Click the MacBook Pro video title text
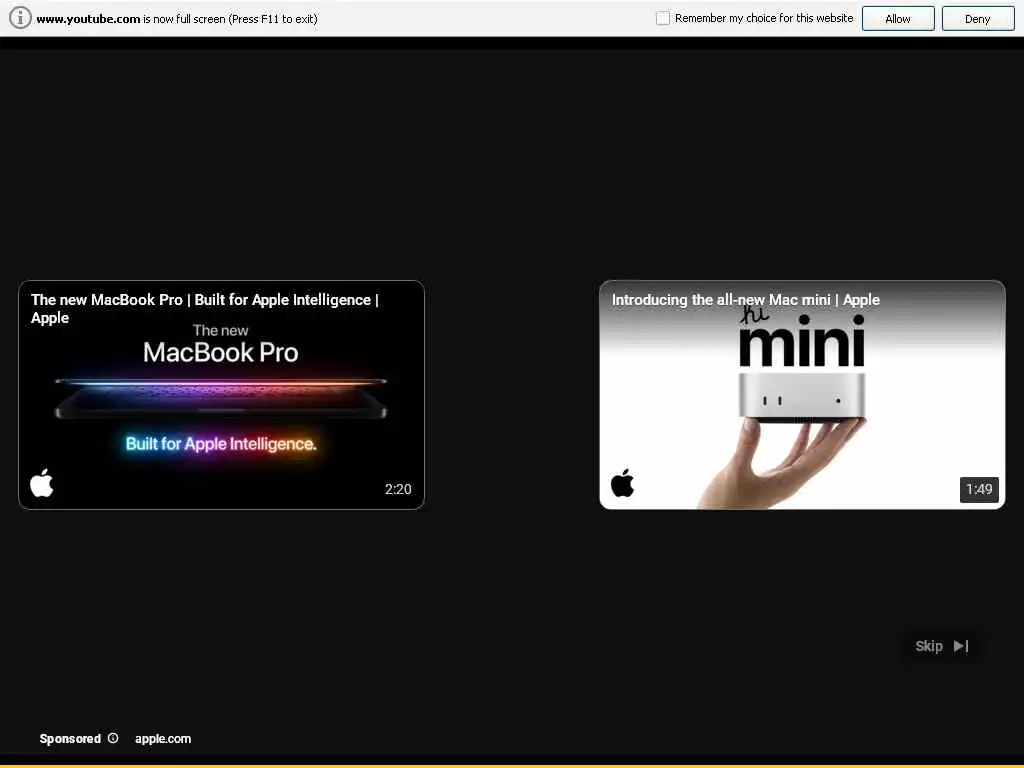Viewport: 1024px width, 768px height. [205, 308]
